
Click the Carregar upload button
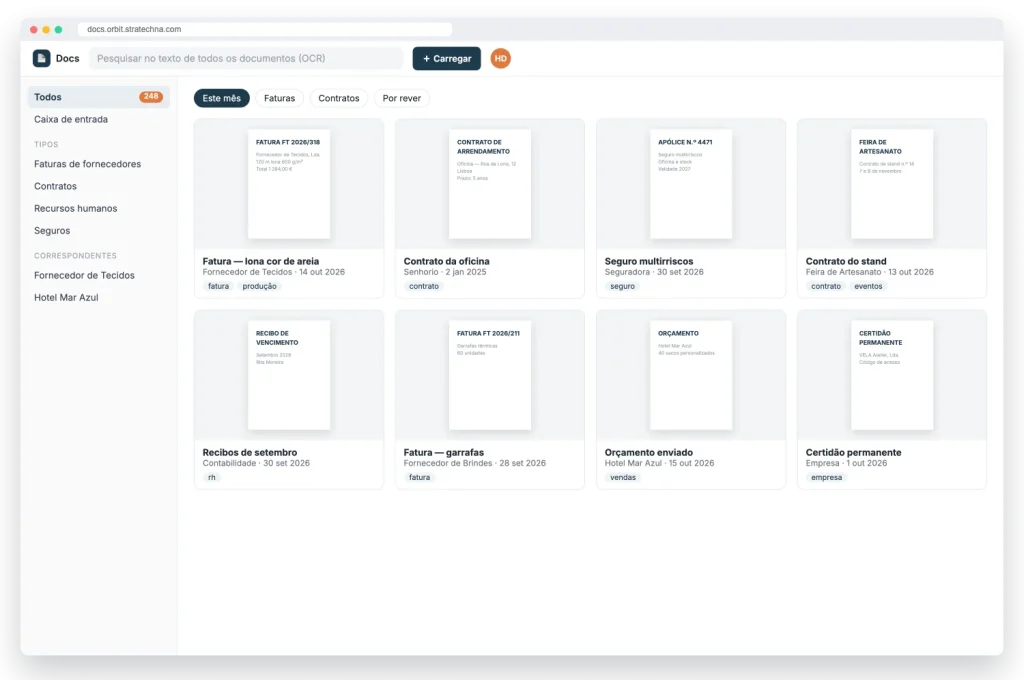pyautogui.click(x=447, y=58)
